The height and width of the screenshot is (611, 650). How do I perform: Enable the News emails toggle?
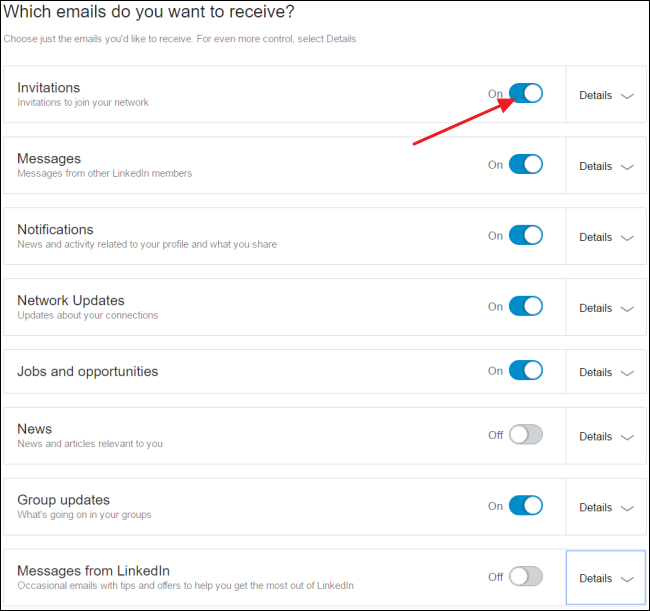point(526,436)
